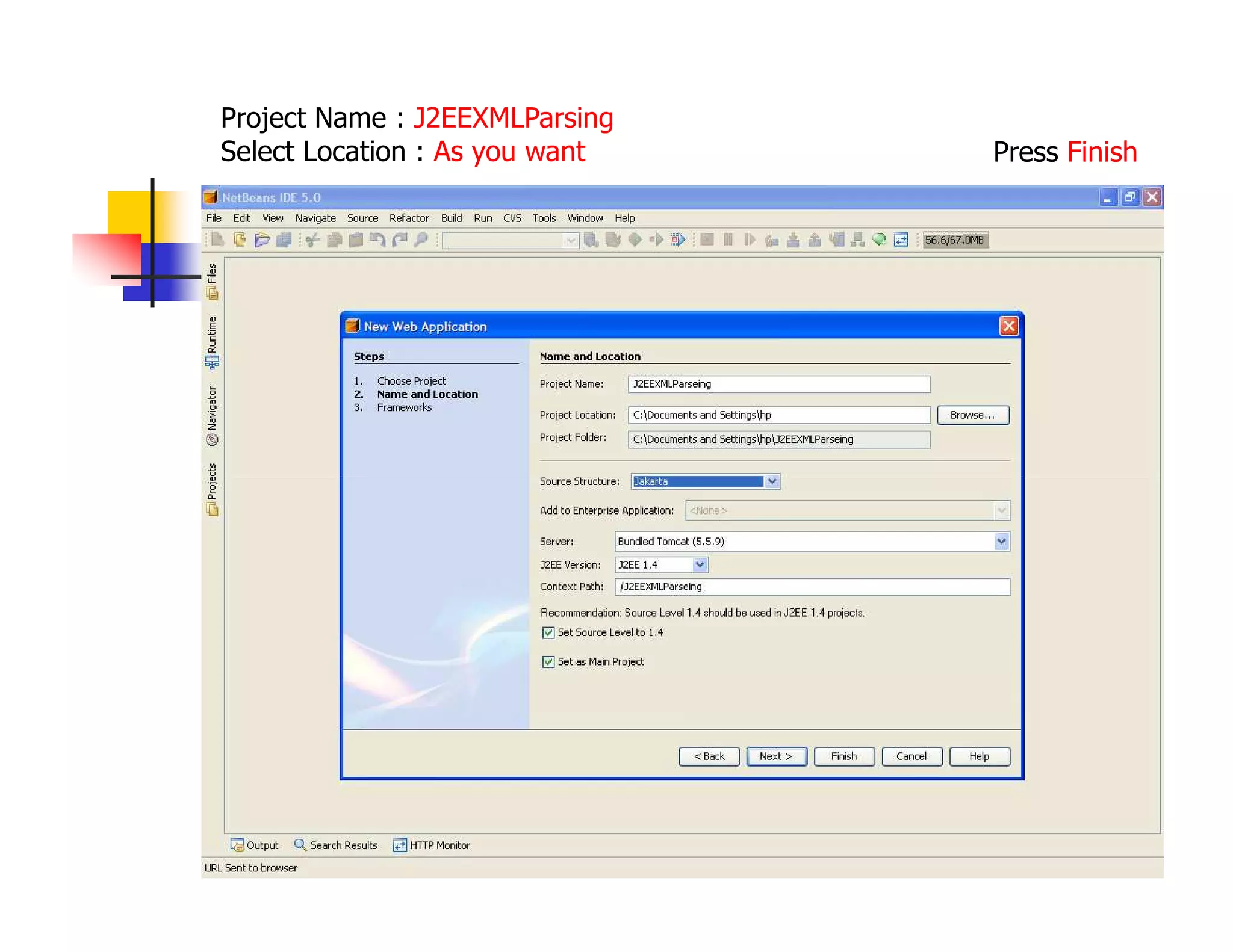Click the Finish Debugger Session stop icon
The image size is (1233, 952).
click(x=707, y=240)
